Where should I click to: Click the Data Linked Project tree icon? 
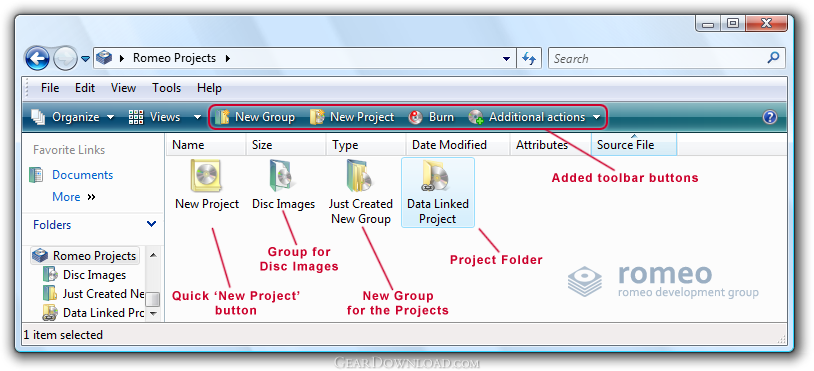50,312
